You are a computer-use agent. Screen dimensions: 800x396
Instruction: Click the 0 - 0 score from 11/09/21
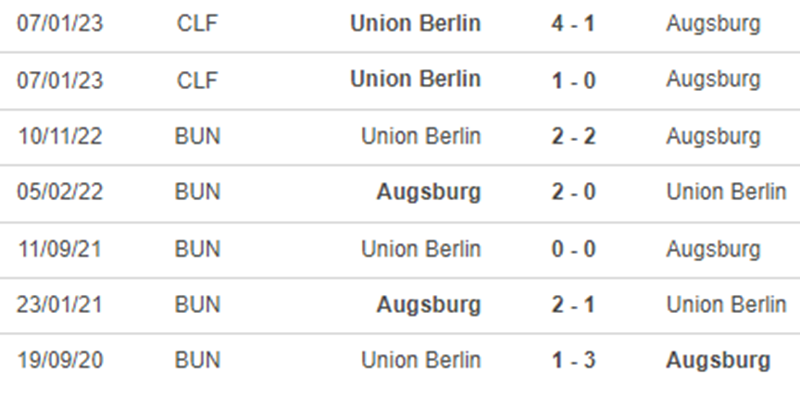[x=573, y=249]
